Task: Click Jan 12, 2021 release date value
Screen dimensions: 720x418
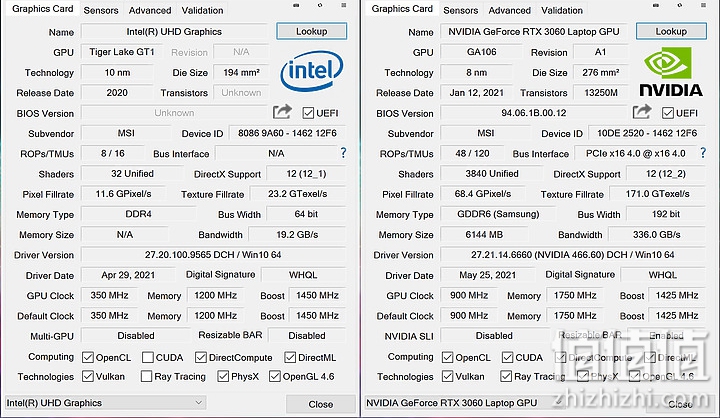Action: pyautogui.click(x=477, y=92)
